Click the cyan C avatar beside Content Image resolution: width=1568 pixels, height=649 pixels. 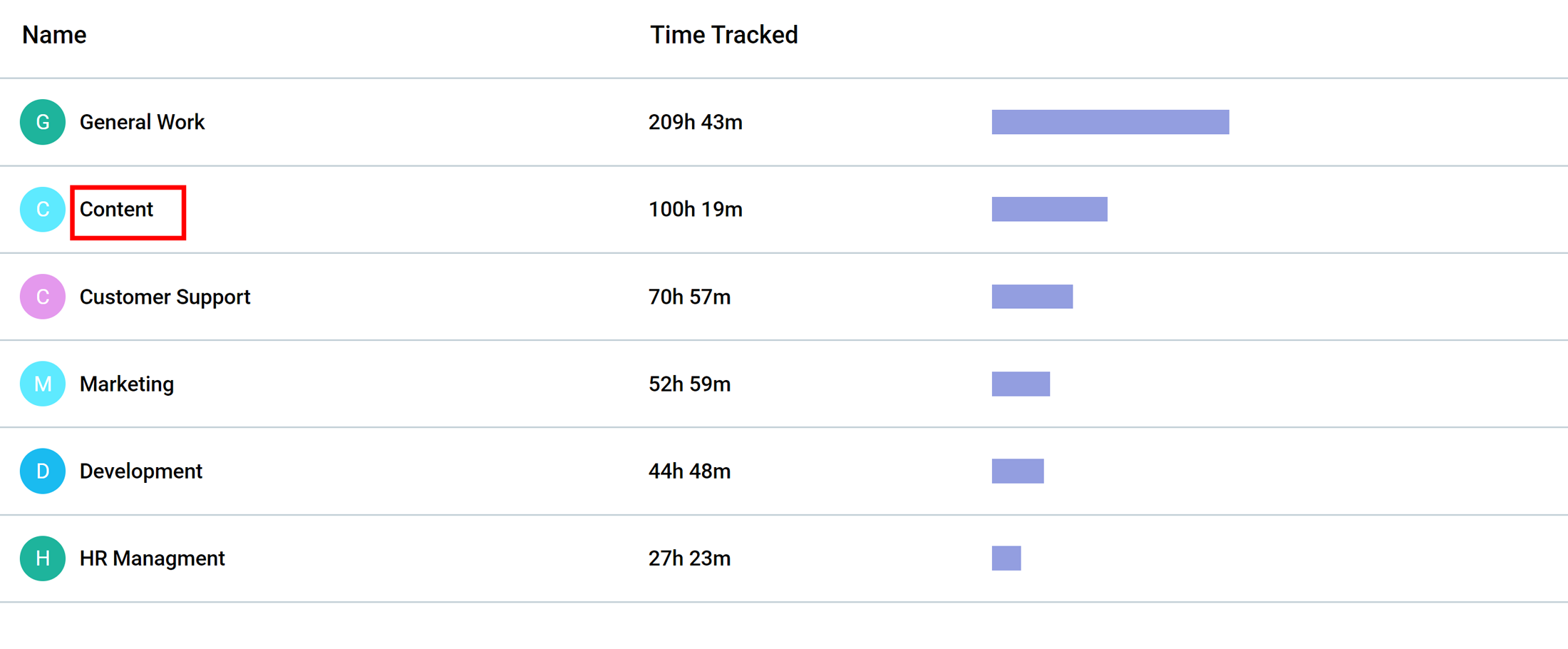(x=43, y=209)
